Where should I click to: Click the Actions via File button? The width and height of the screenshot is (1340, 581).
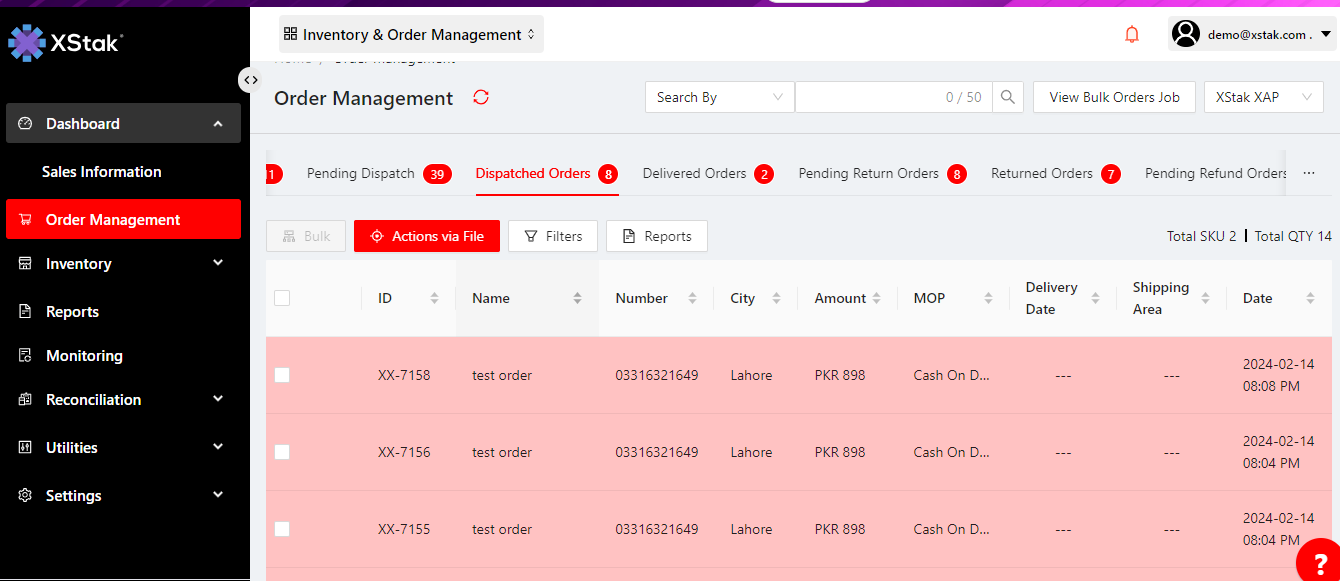point(427,236)
